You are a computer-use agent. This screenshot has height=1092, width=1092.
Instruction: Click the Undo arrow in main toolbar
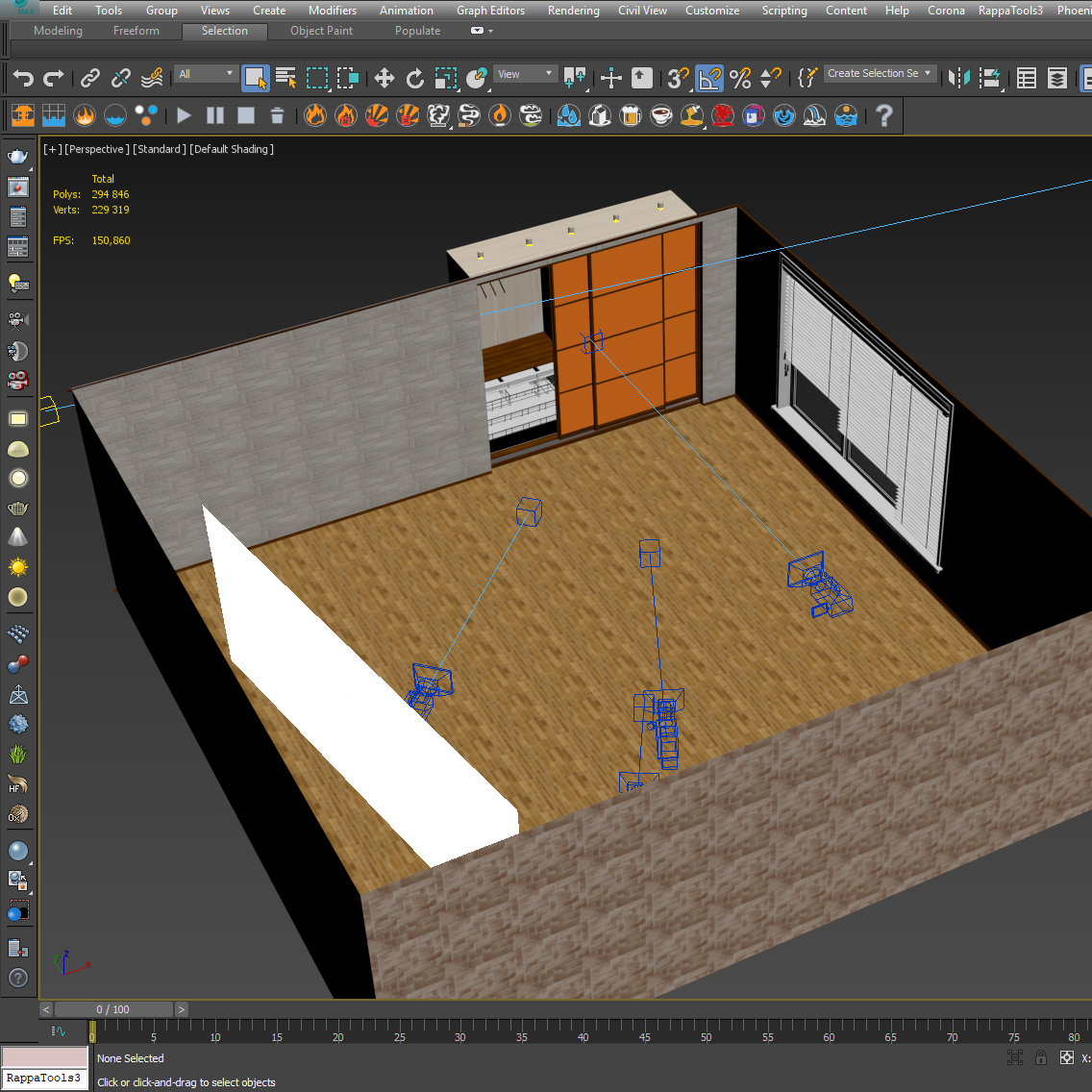(23, 78)
